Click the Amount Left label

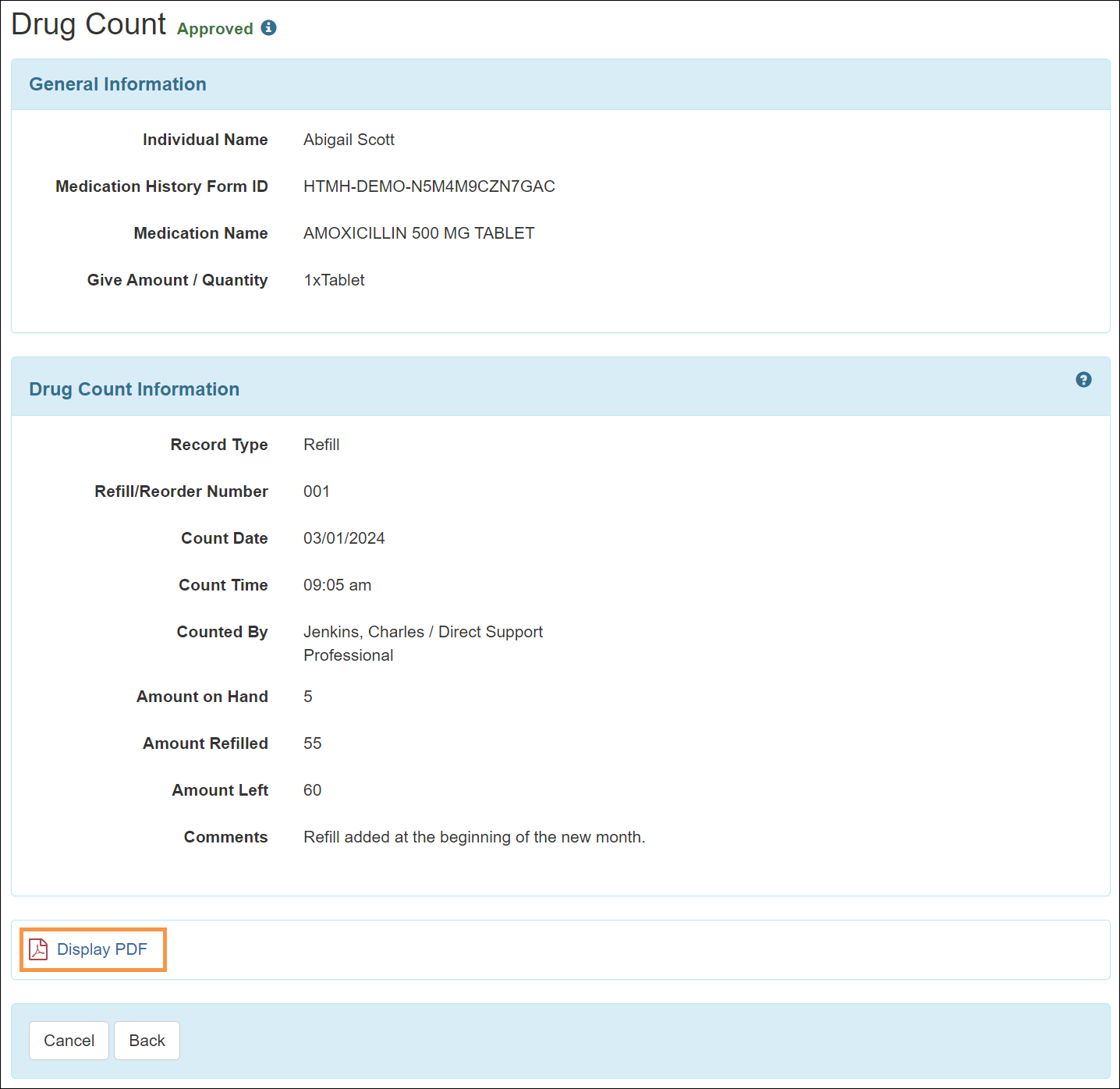[220, 790]
